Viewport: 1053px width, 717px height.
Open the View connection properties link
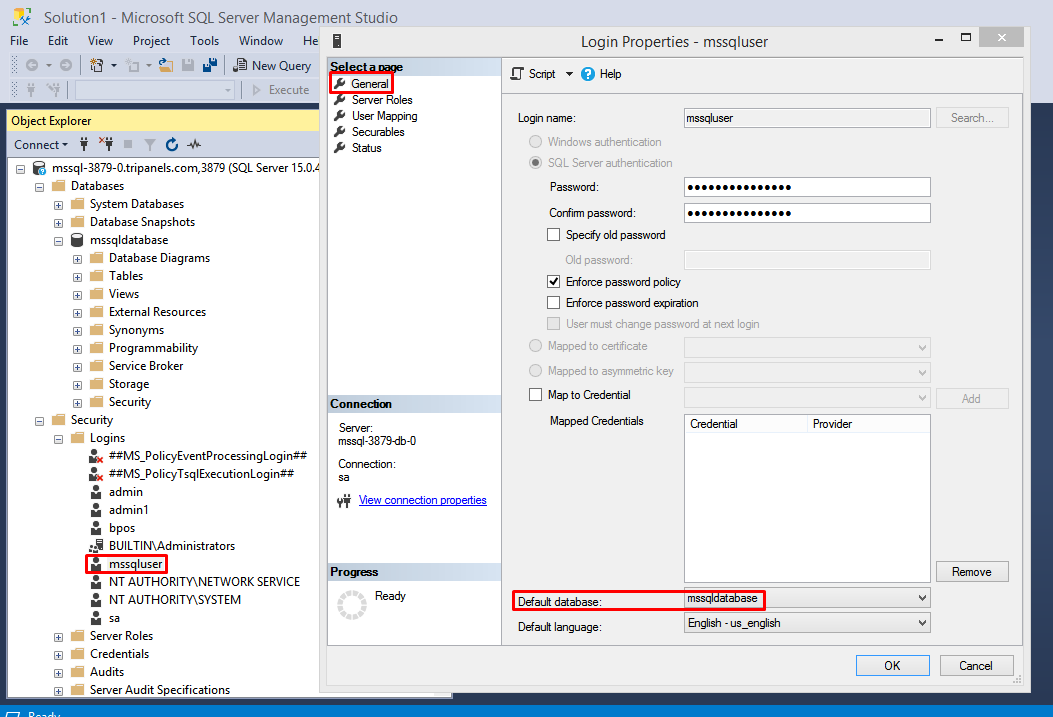[422, 500]
